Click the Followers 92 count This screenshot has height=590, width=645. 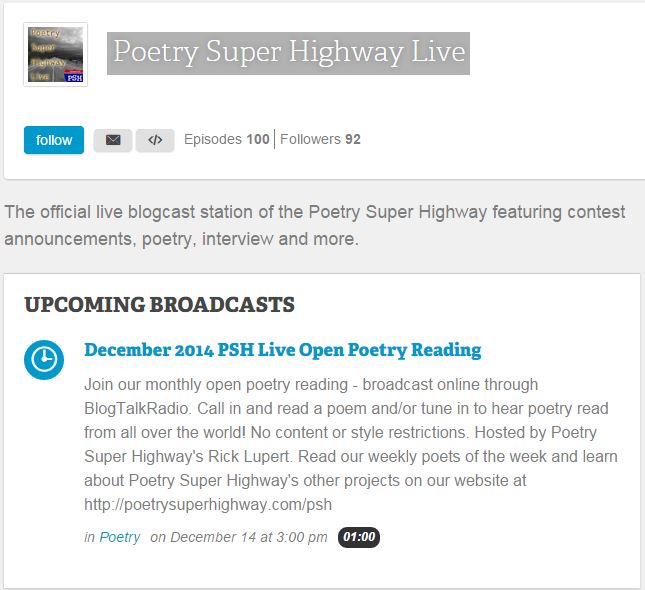click(x=320, y=140)
